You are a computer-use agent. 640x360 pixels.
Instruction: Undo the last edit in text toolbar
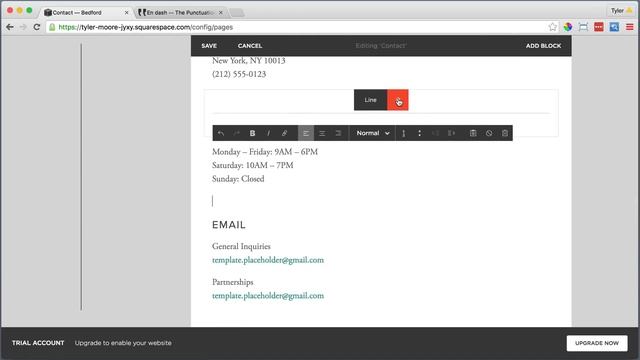click(x=221, y=133)
